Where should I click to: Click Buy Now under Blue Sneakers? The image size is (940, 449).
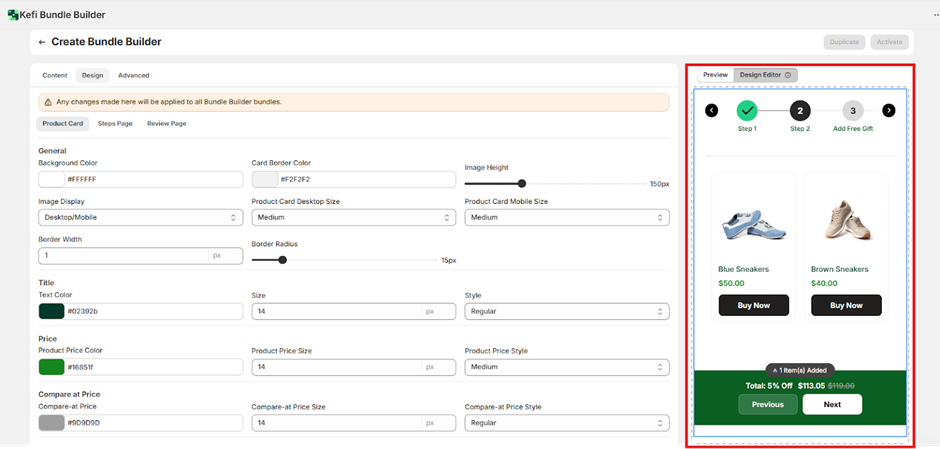(753, 305)
